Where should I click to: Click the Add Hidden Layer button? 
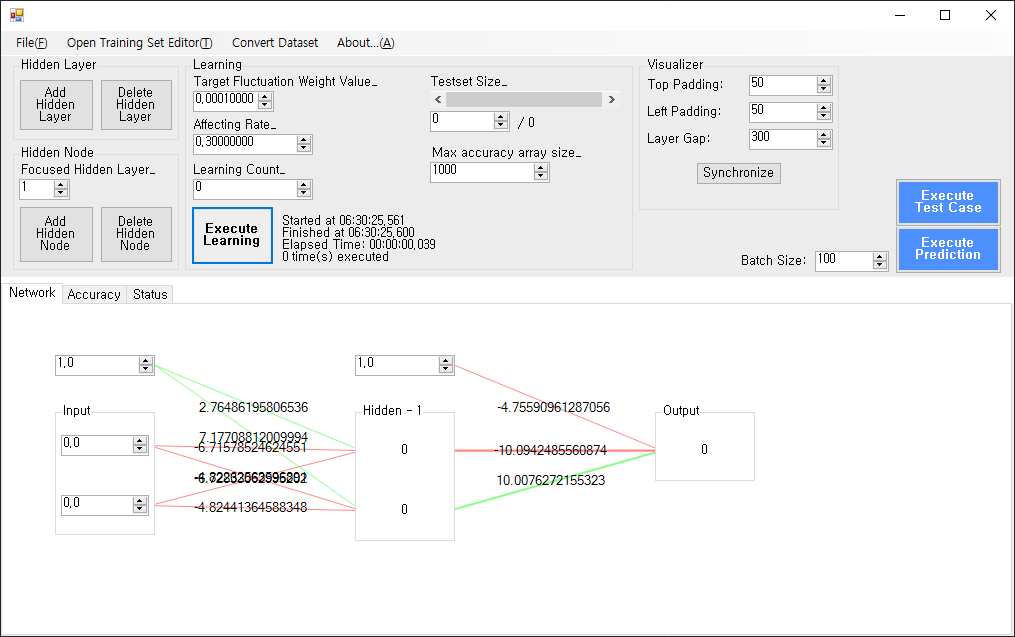[55, 105]
